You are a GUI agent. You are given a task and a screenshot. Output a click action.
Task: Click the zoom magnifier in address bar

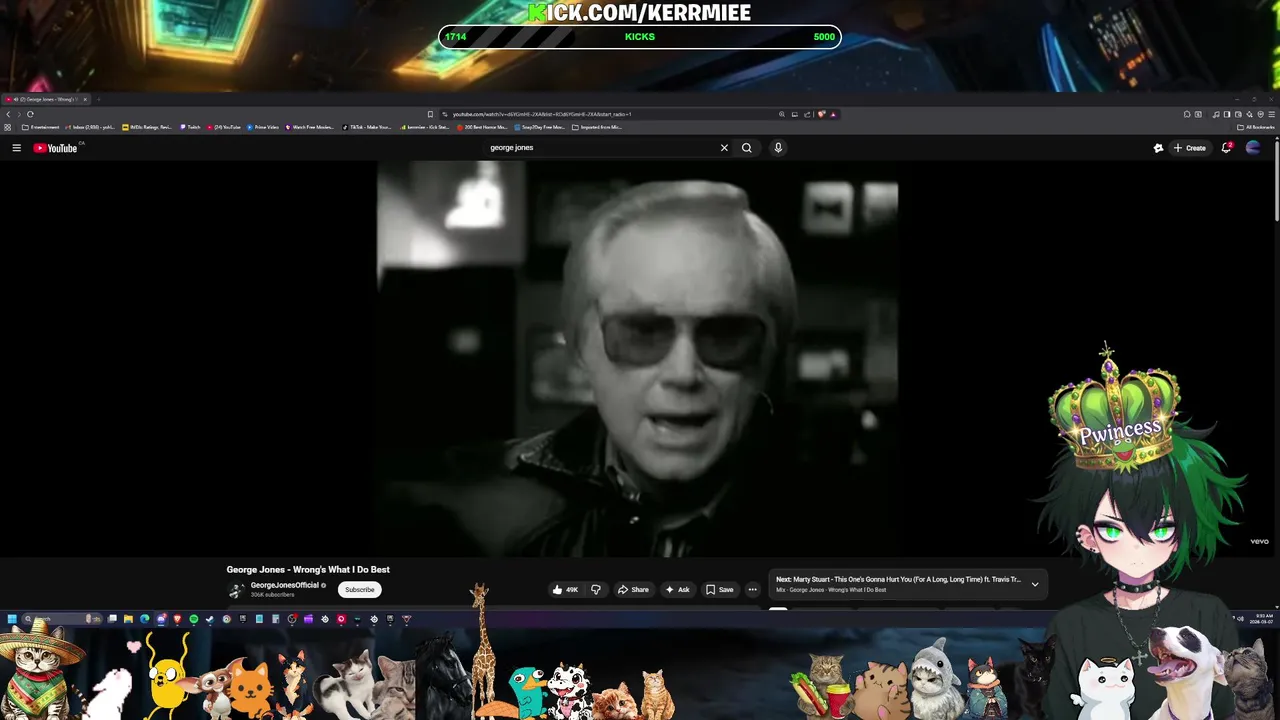click(x=782, y=114)
